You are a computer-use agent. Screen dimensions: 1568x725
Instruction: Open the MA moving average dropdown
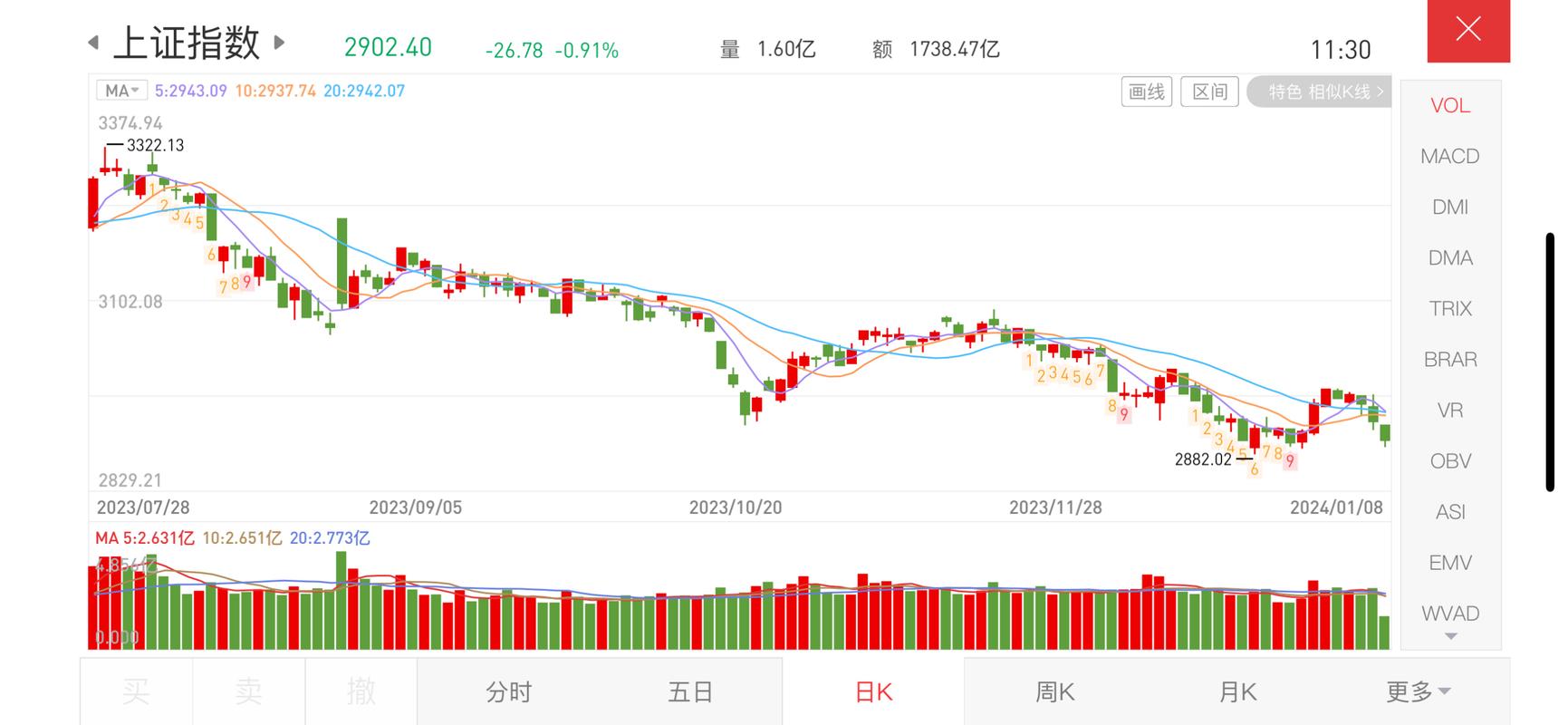point(120,90)
